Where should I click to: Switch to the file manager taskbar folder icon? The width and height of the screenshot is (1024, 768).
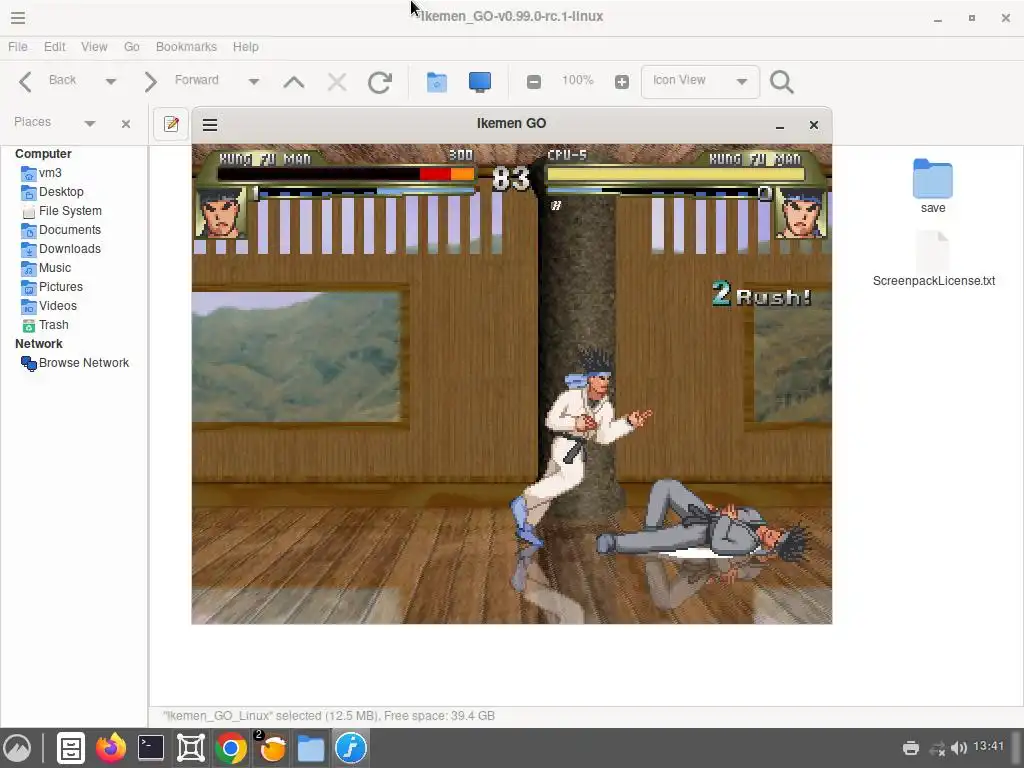click(x=311, y=748)
